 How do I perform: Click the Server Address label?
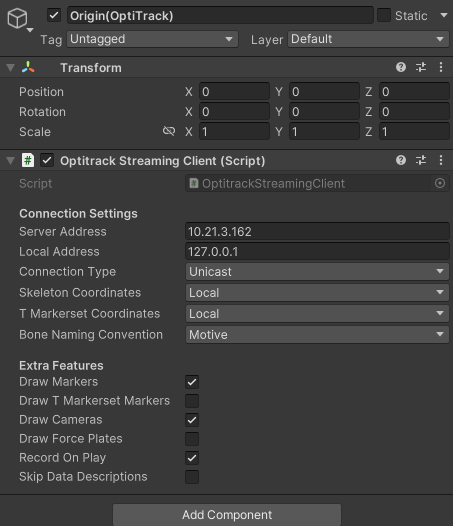pyautogui.click(x=63, y=231)
